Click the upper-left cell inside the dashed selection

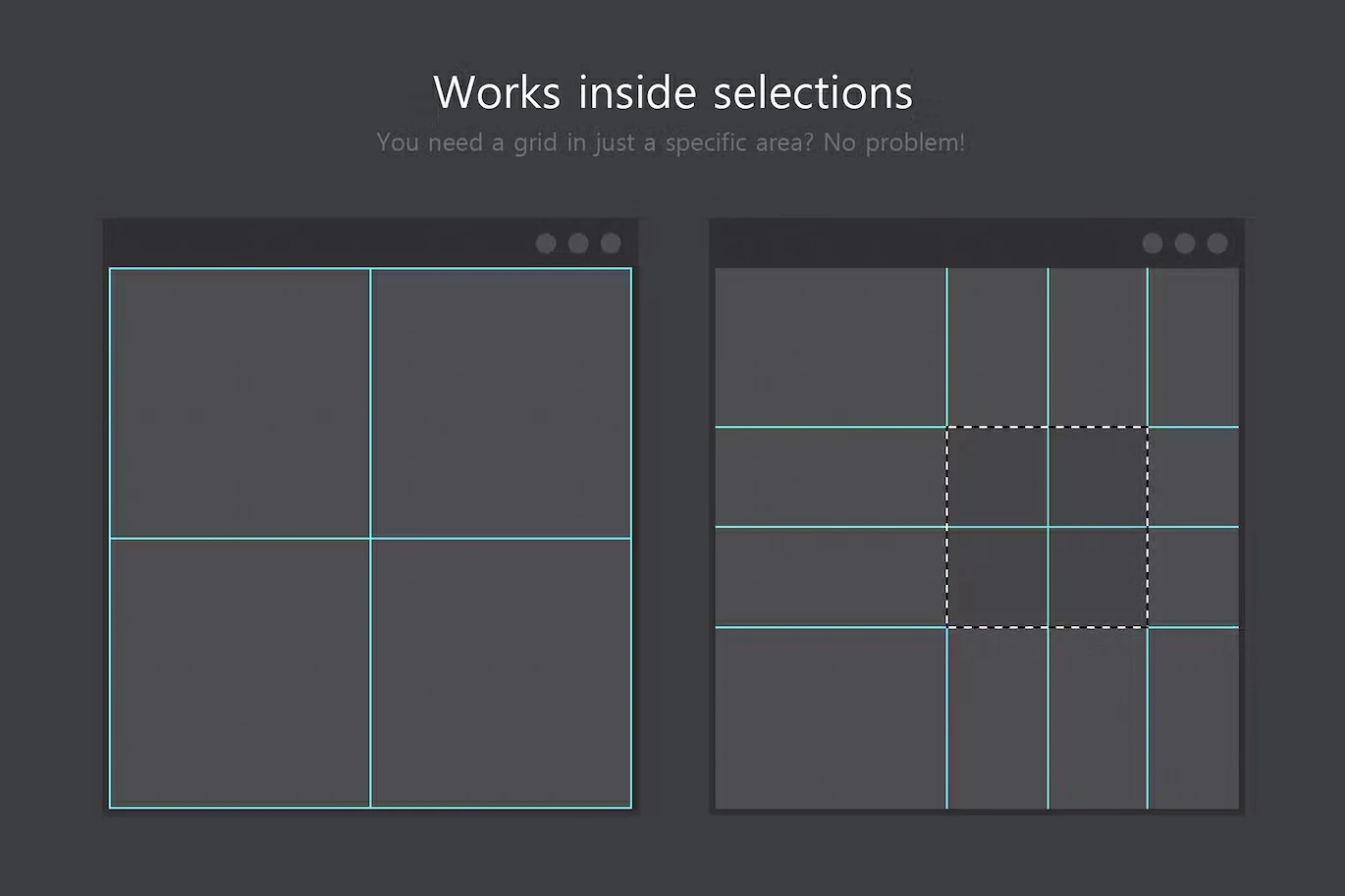(x=997, y=477)
